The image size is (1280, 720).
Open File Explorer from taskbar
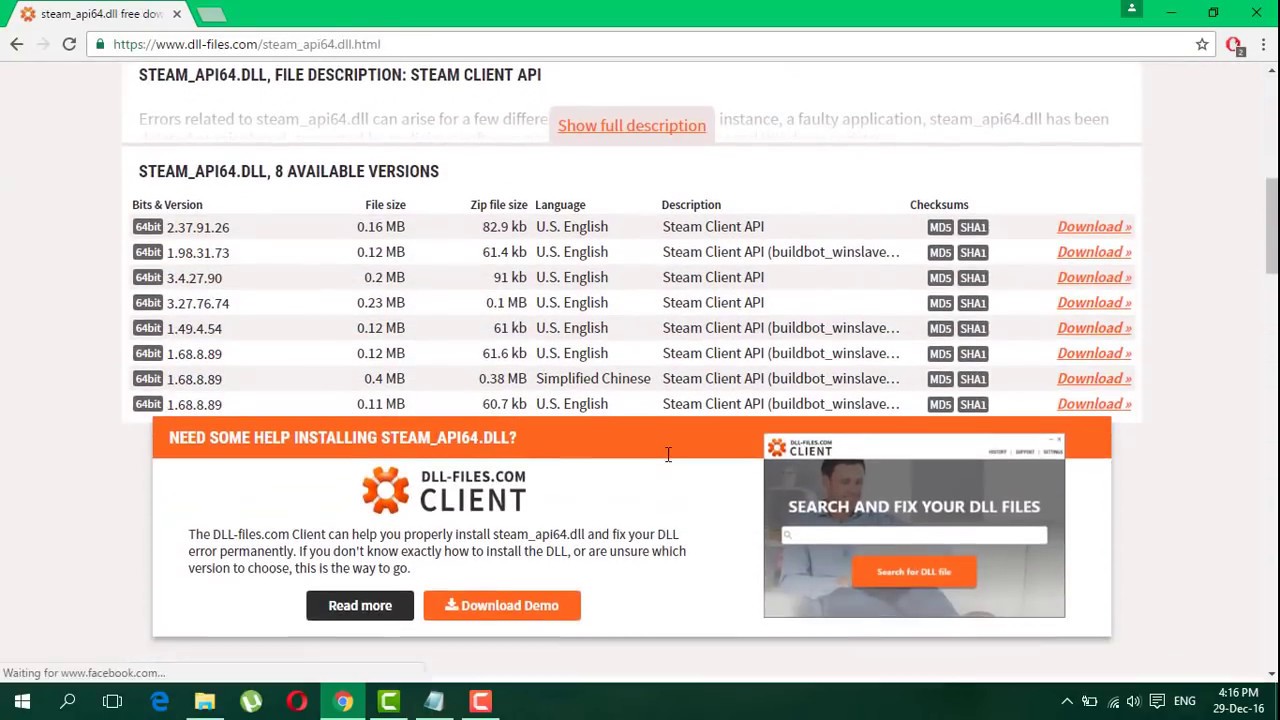click(205, 701)
